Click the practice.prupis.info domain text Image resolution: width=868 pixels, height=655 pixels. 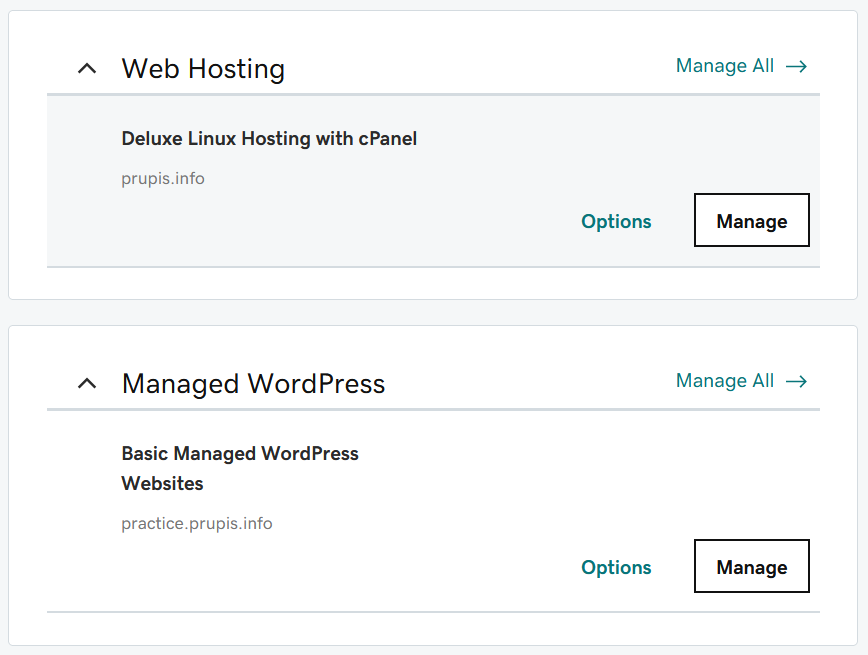[197, 524]
